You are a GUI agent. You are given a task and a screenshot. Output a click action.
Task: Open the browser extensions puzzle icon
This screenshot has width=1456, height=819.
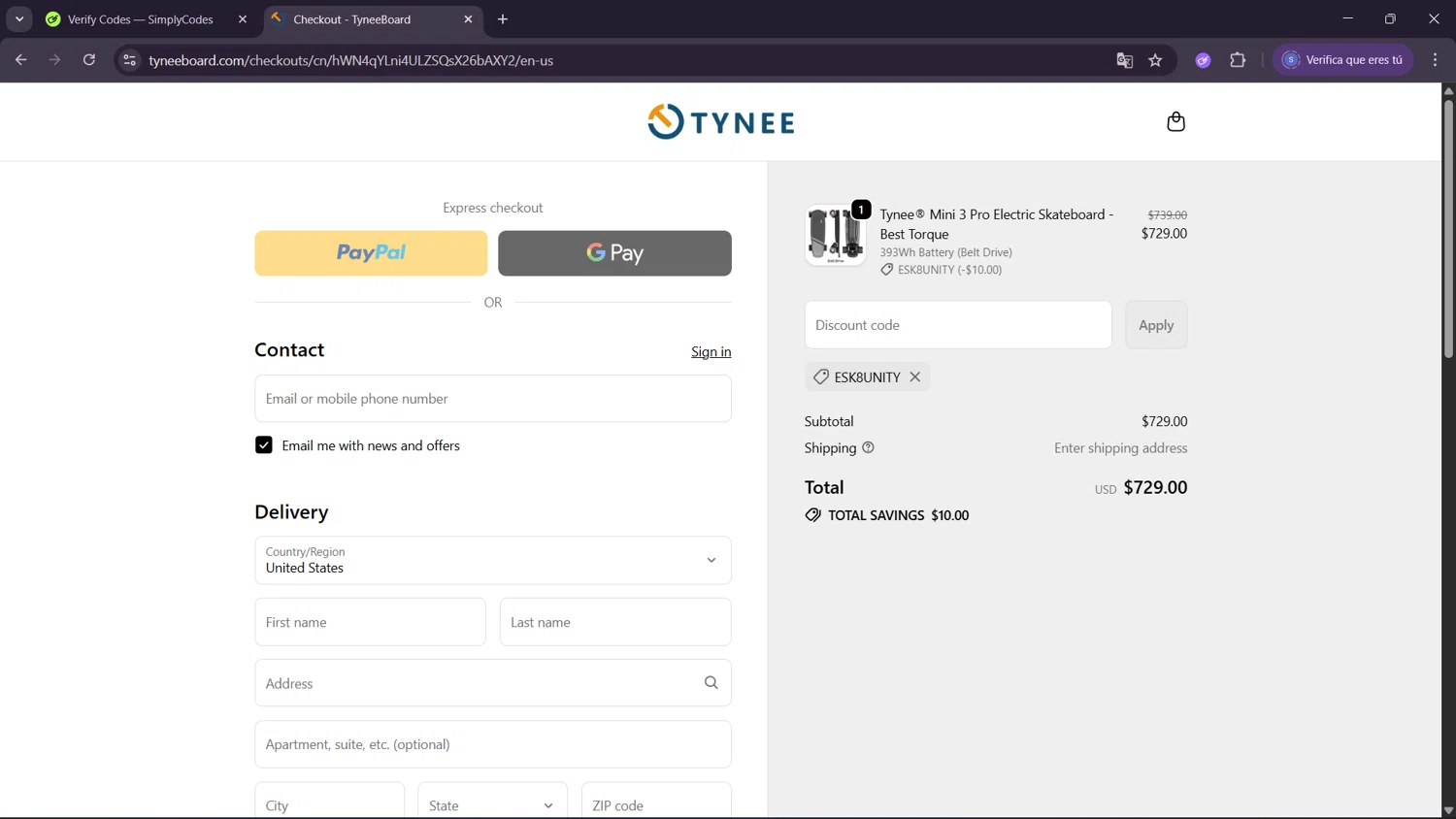(1238, 60)
